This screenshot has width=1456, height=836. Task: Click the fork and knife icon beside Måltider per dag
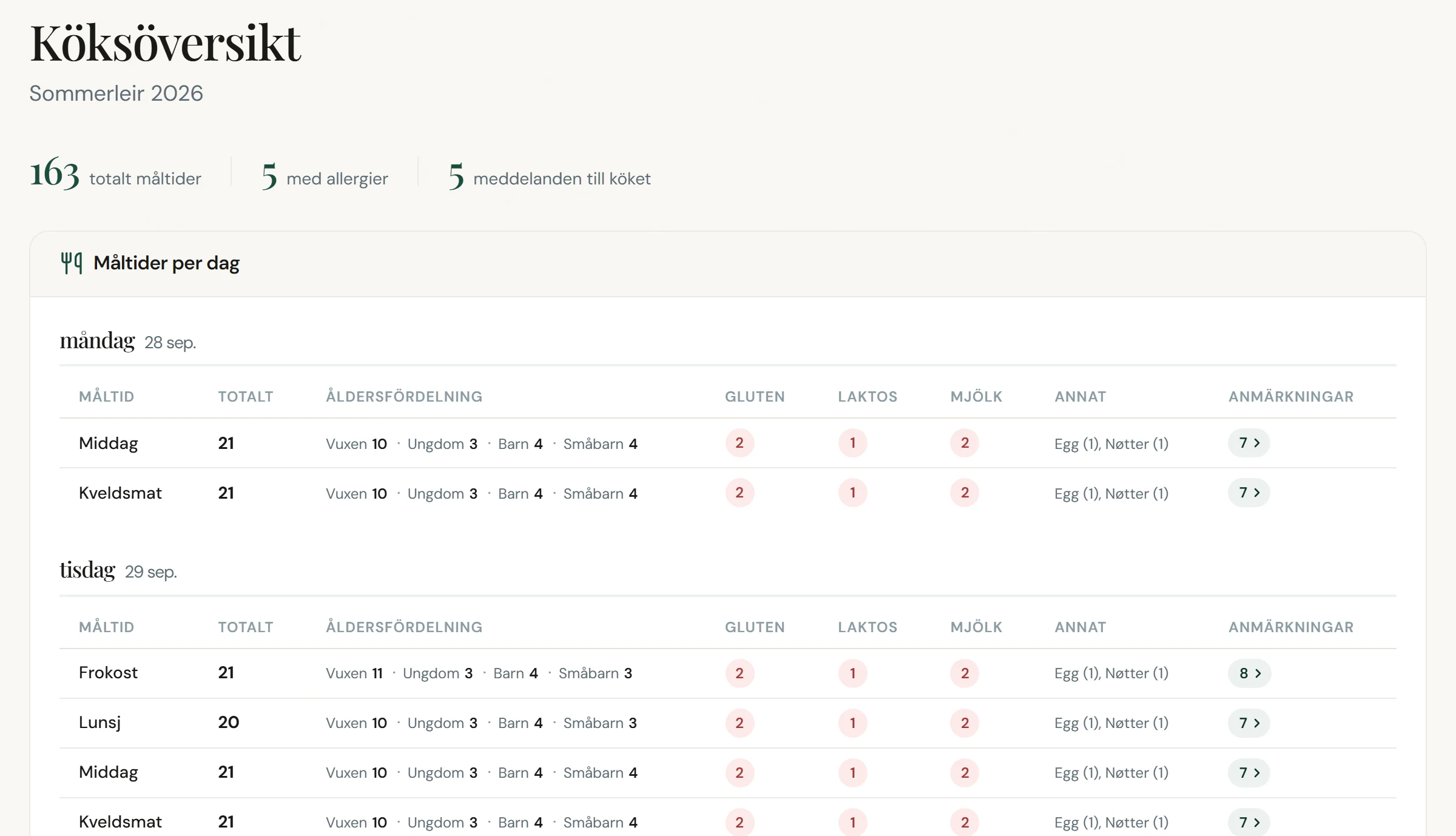coord(72,263)
